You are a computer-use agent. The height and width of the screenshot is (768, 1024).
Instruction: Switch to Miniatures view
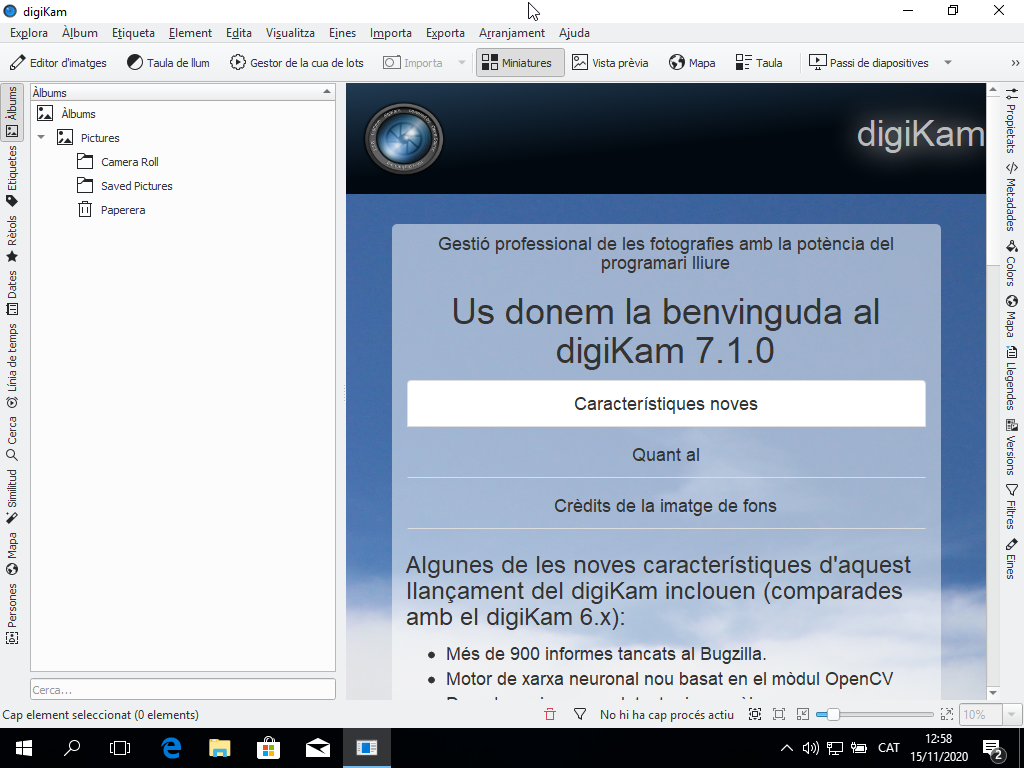[x=520, y=63]
